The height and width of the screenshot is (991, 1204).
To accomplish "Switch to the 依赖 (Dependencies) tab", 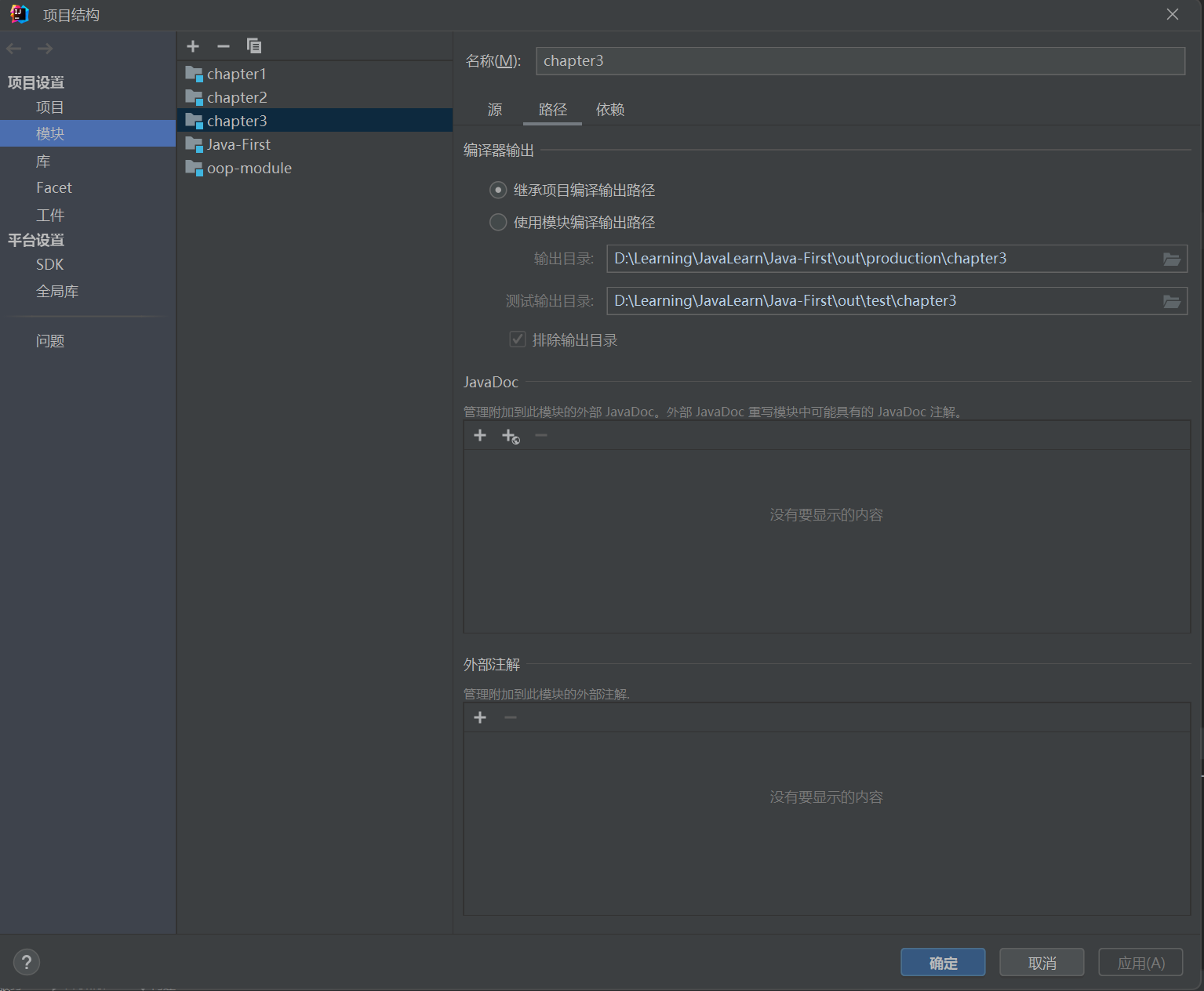I will tap(610, 110).
